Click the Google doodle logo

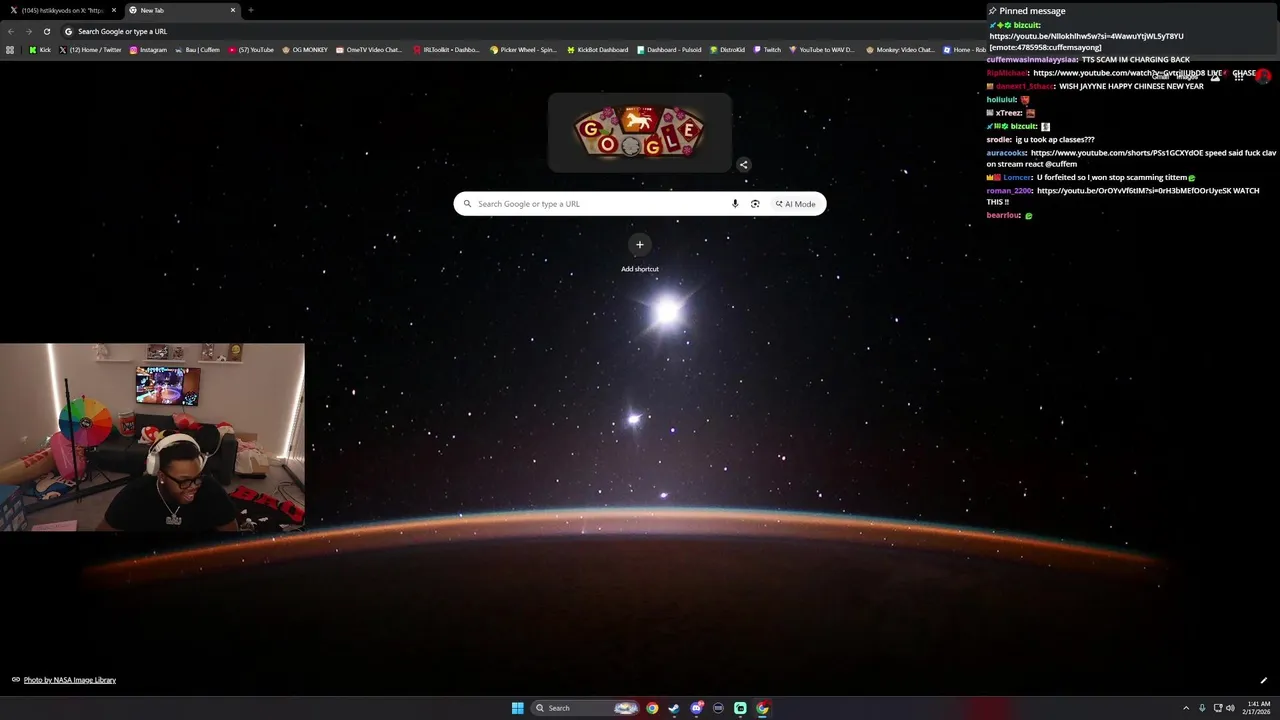(640, 133)
